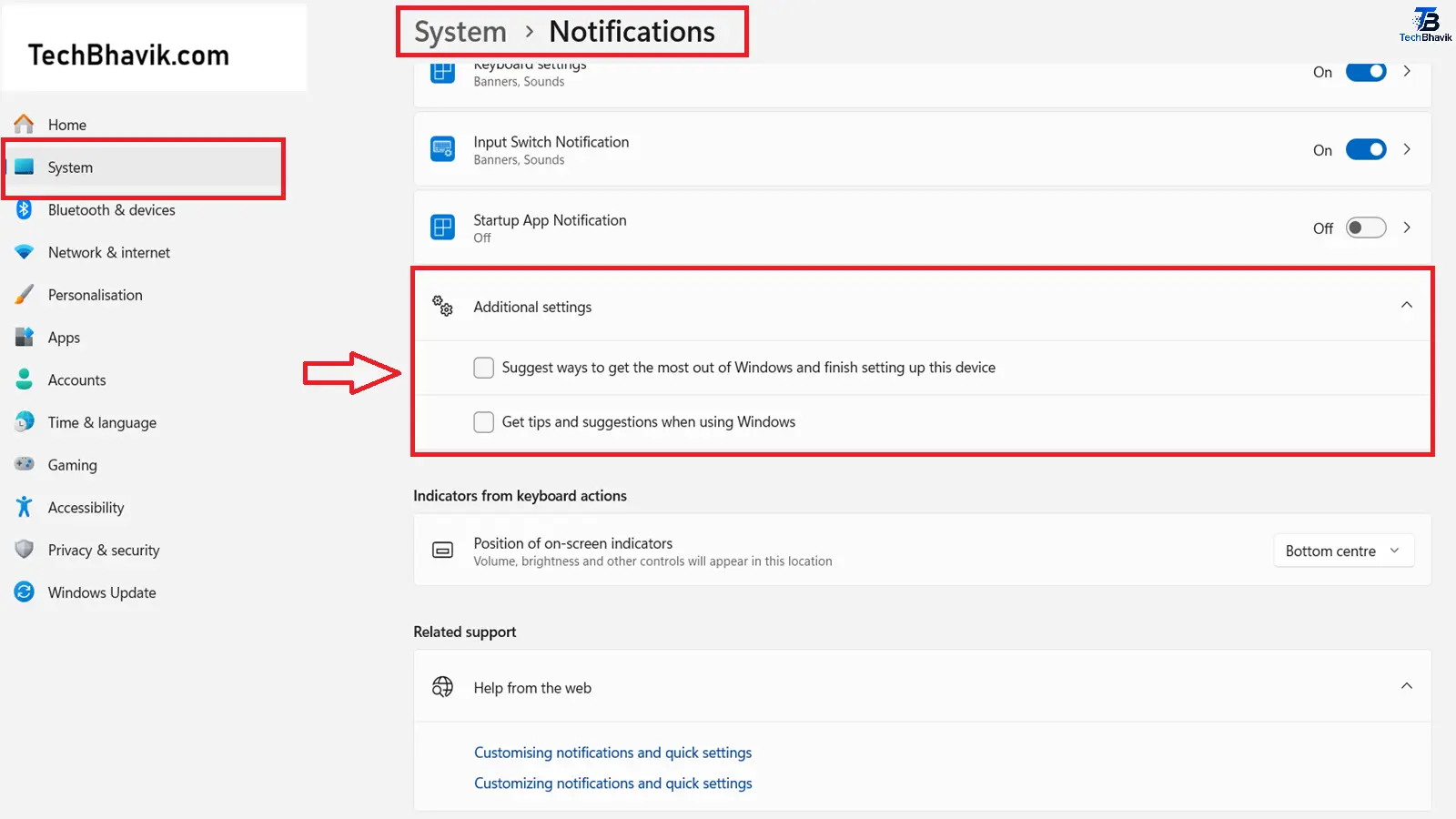Open Accounts settings category
Viewport: 1456px width, 819px height.
77,380
